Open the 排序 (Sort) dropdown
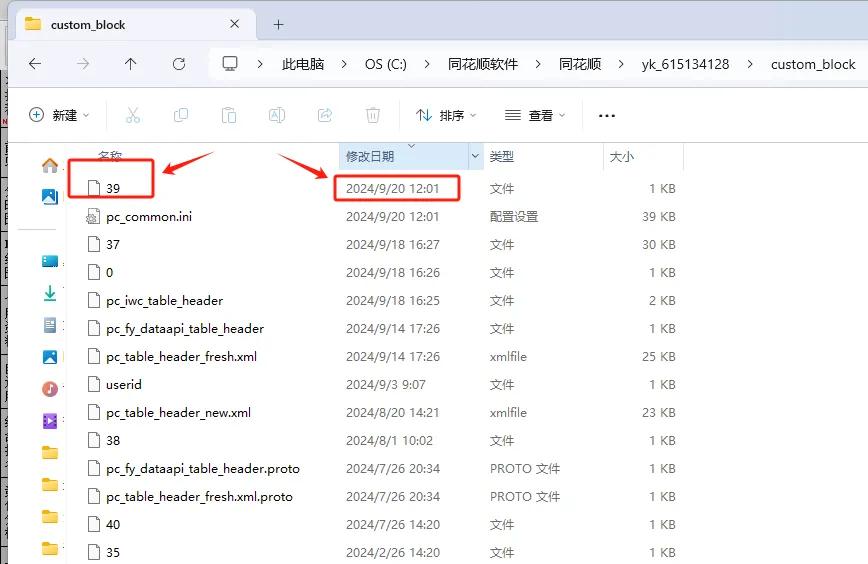The image size is (868, 564). click(x=446, y=115)
